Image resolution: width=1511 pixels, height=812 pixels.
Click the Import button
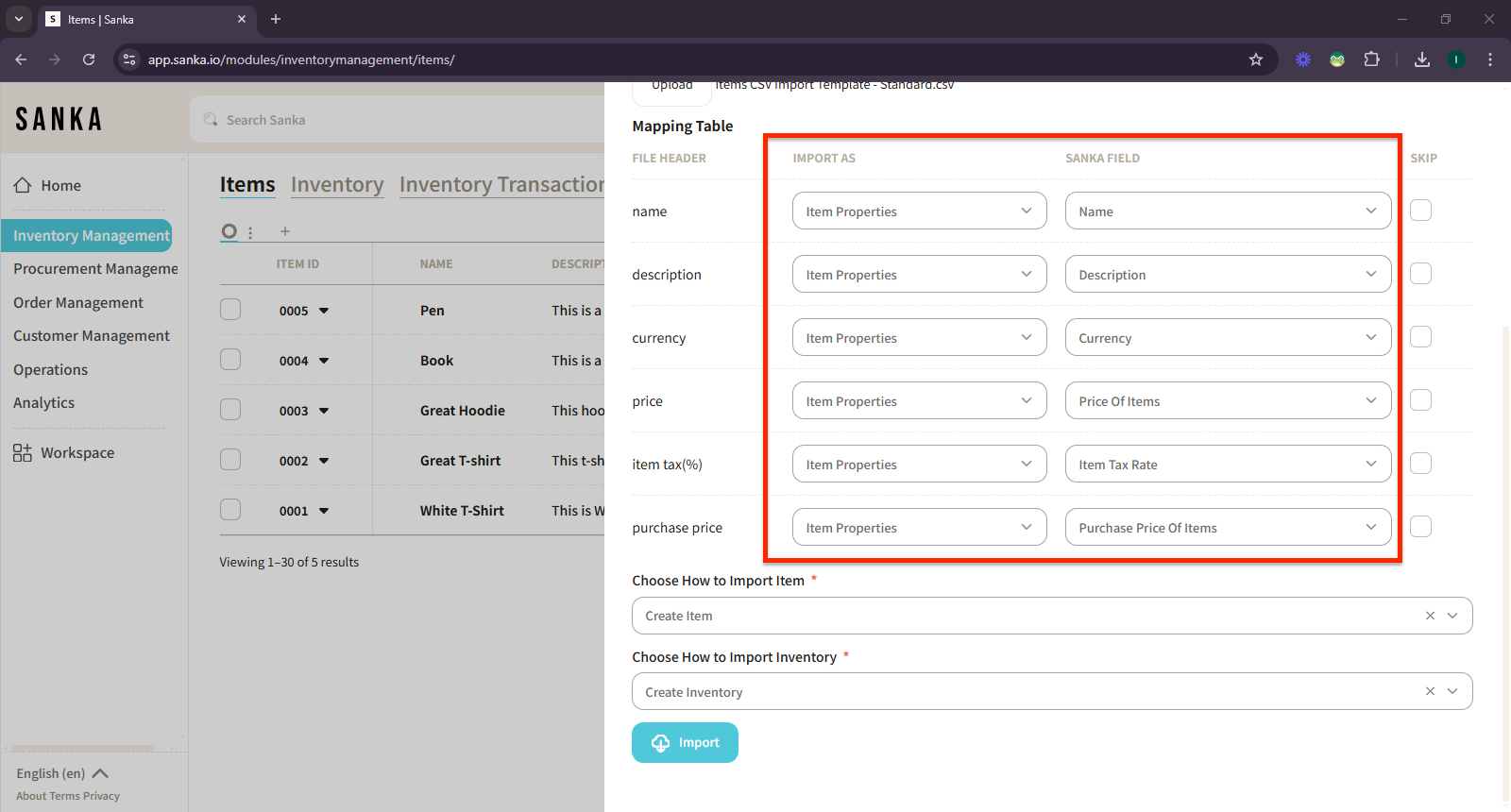click(685, 743)
